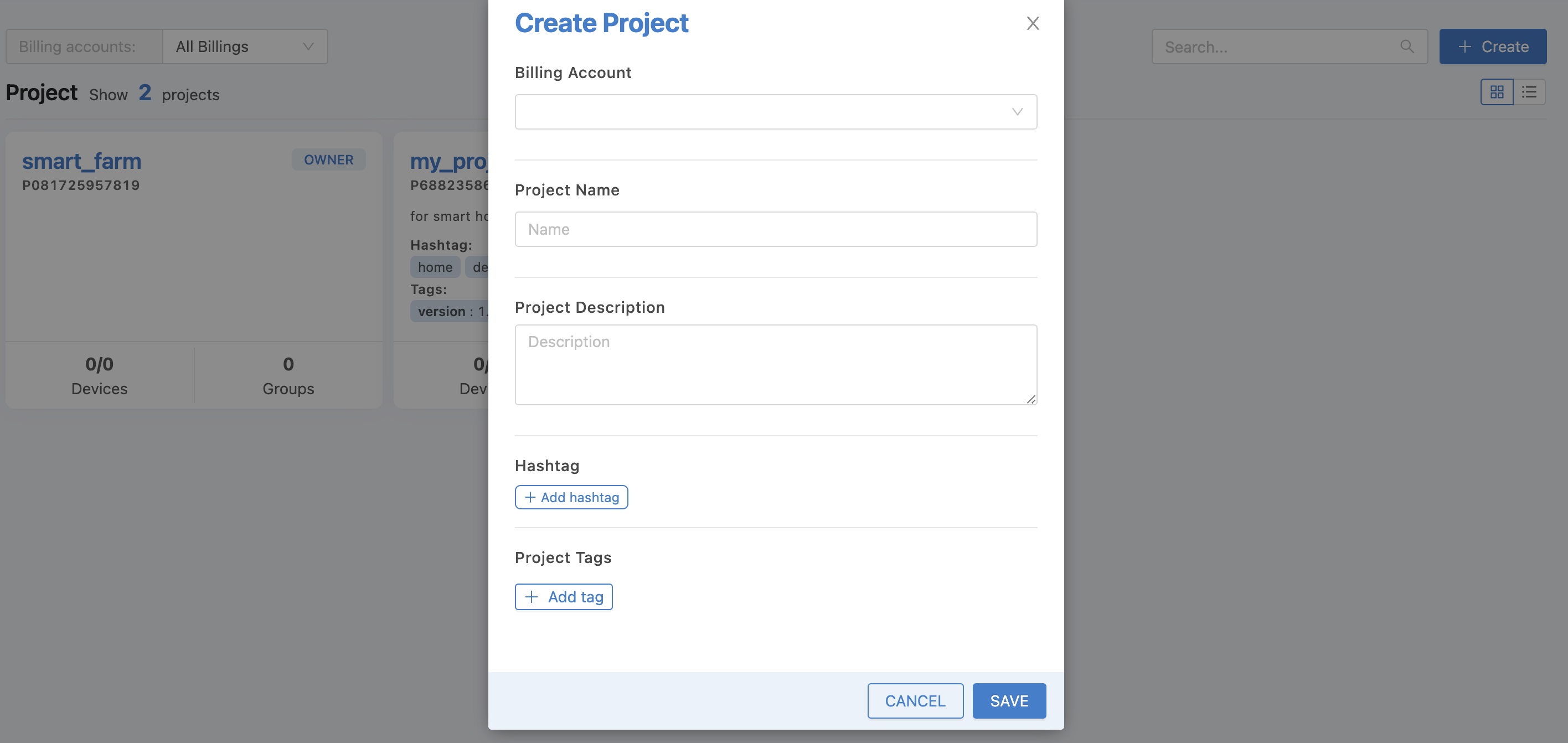Click the SAVE button
The height and width of the screenshot is (743, 1568).
[x=1009, y=700]
